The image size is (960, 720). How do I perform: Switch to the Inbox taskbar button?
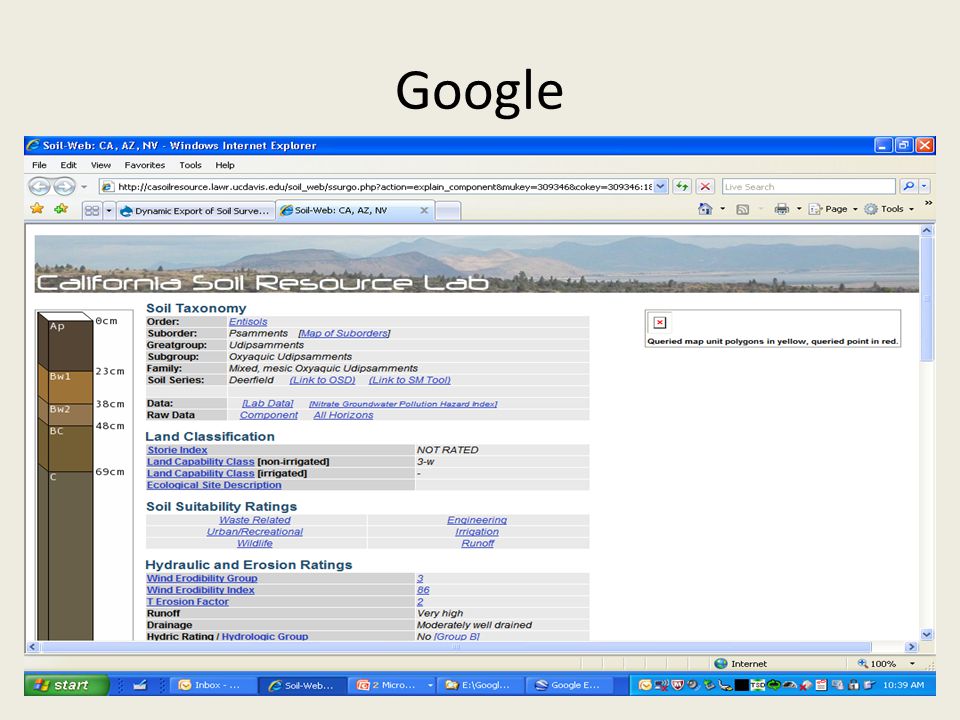click(211, 685)
